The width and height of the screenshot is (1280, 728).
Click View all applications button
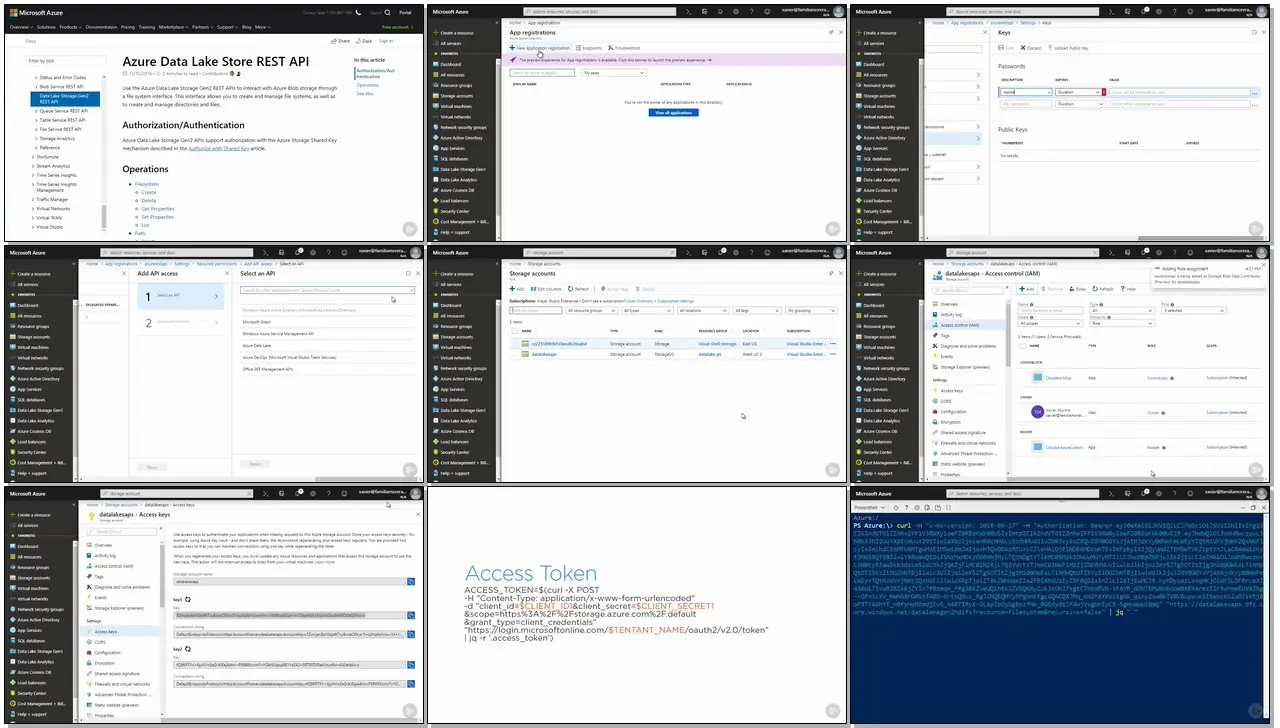(674, 112)
